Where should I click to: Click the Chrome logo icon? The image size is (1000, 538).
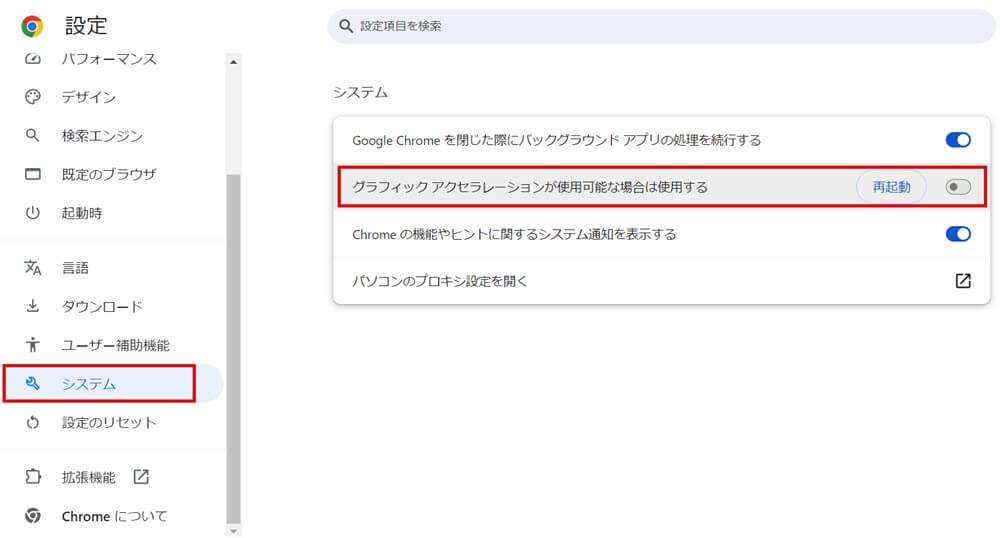(32, 26)
